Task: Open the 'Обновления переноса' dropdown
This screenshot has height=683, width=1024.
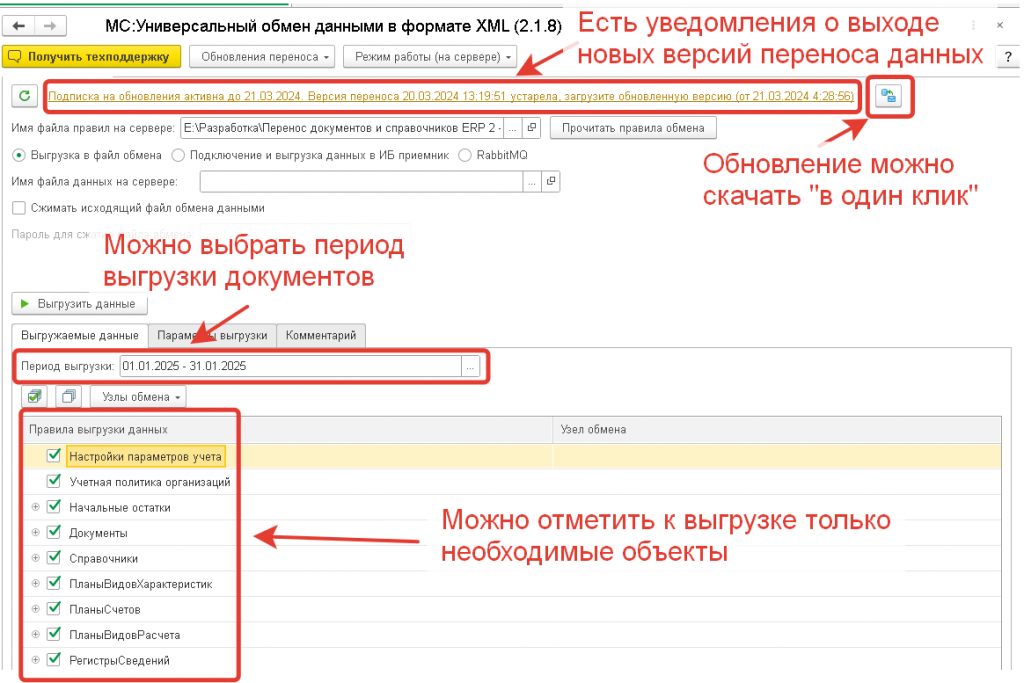Action: point(262,57)
